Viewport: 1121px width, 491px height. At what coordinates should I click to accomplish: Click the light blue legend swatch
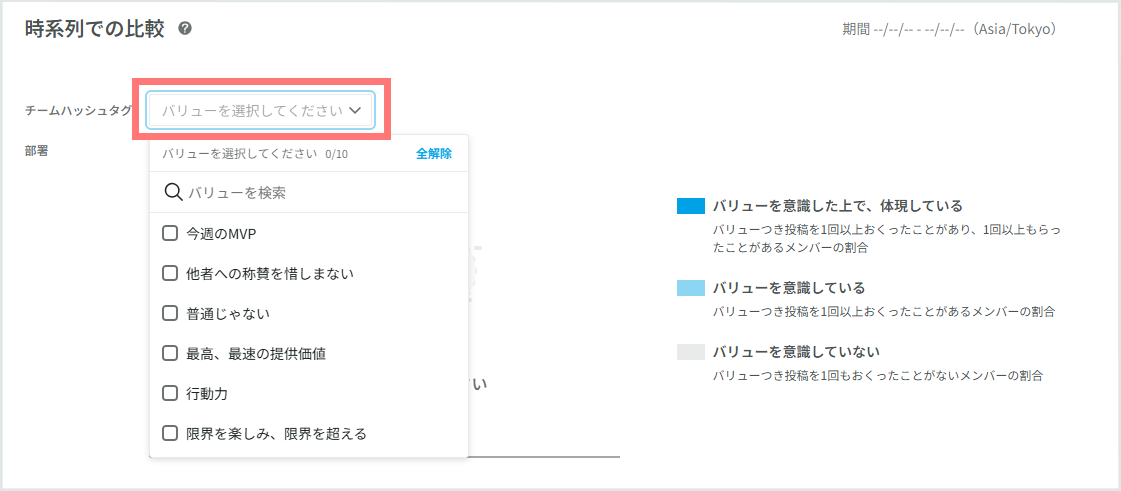click(x=691, y=288)
